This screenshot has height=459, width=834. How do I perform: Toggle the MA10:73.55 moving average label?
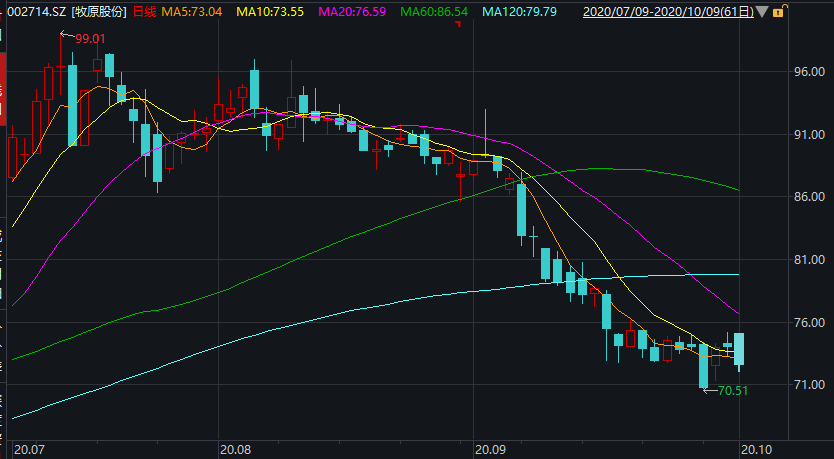271,13
